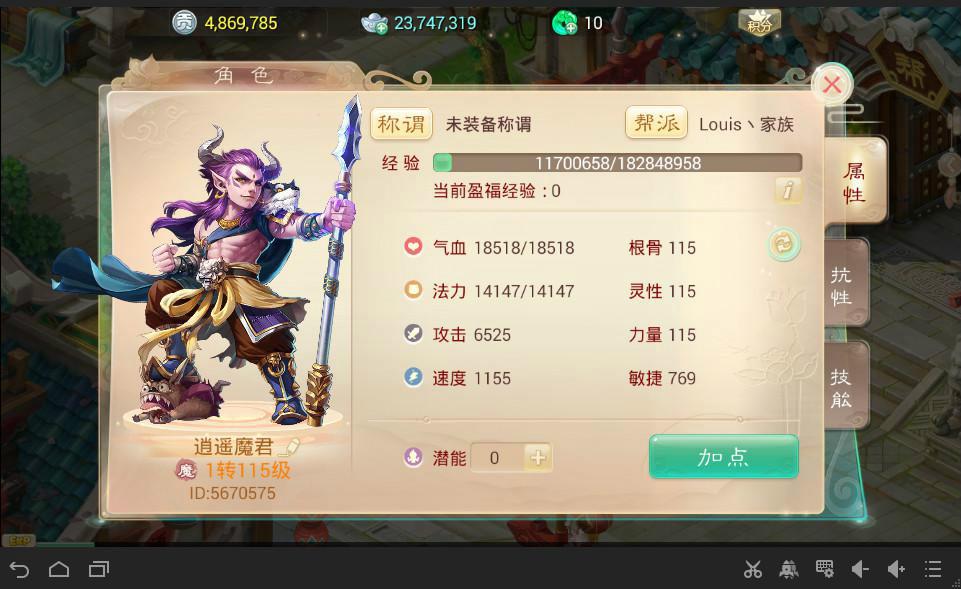Click the gold coin currency icon
This screenshot has width=961, height=589.
coord(183,23)
